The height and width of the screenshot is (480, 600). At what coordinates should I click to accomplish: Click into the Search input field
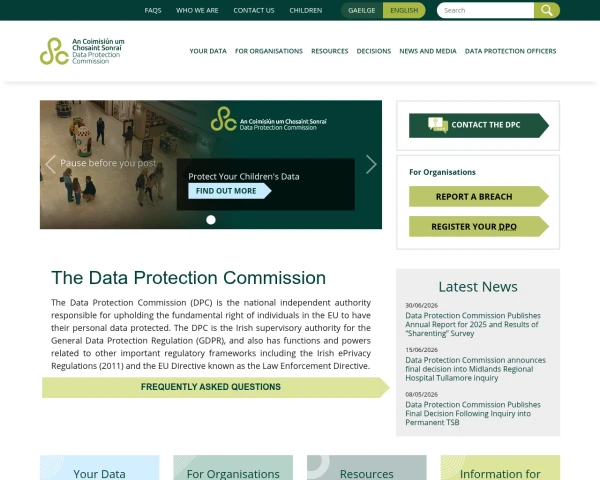coord(485,10)
